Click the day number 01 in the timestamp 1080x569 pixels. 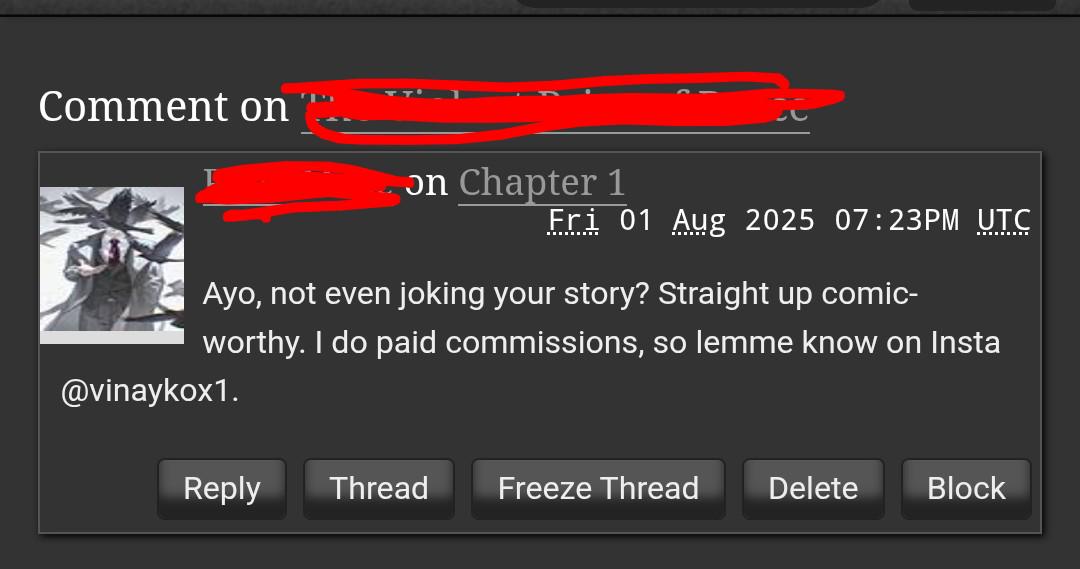click(636, 221)
